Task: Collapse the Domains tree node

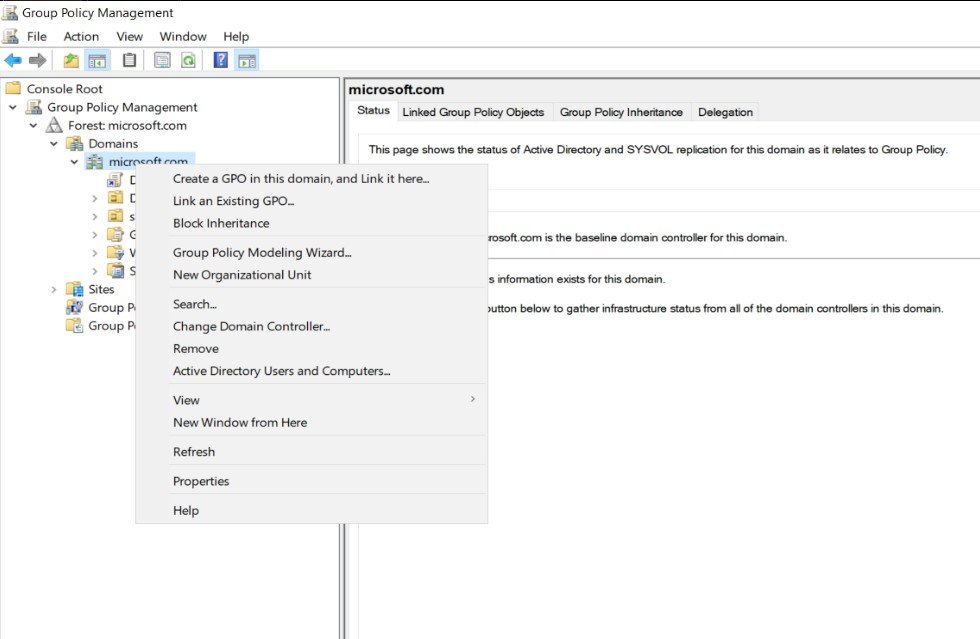Action: click(54, 144)
